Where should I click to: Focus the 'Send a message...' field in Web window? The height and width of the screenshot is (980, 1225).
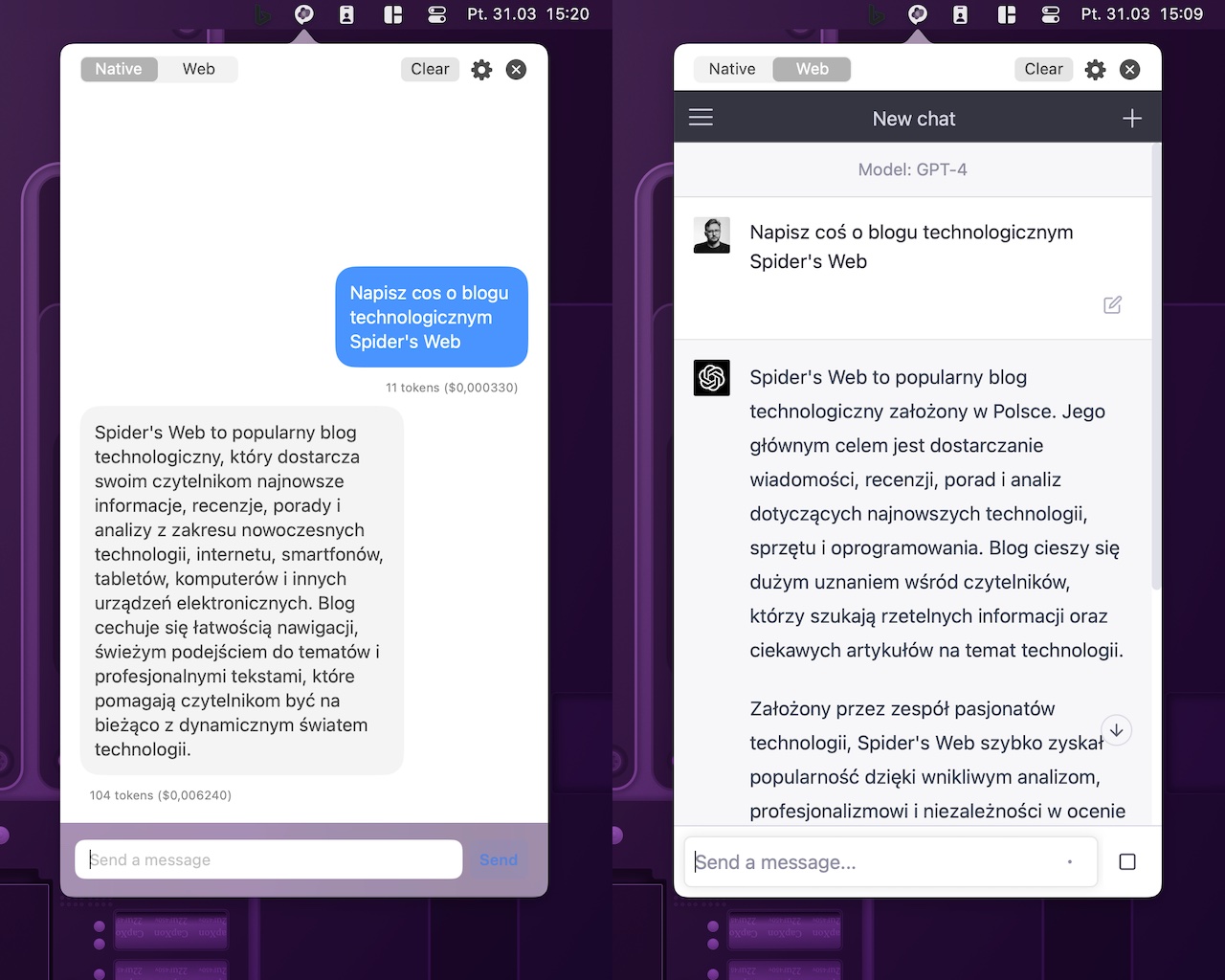click(x=890, y=861)
